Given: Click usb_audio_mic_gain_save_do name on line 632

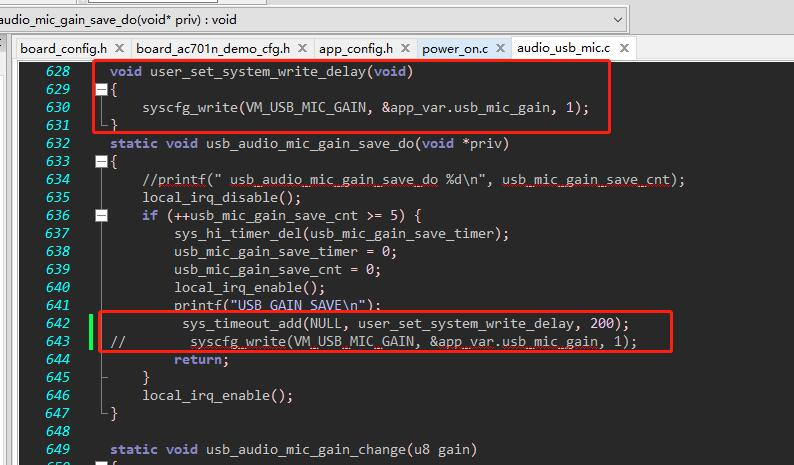Looking at the screenshot, I should click(x=309, y=144).
